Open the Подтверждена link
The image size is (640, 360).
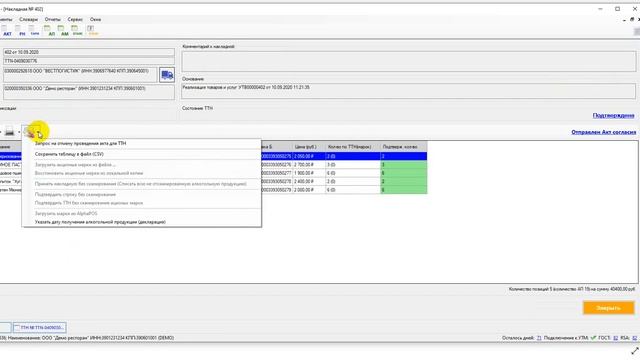613,116
